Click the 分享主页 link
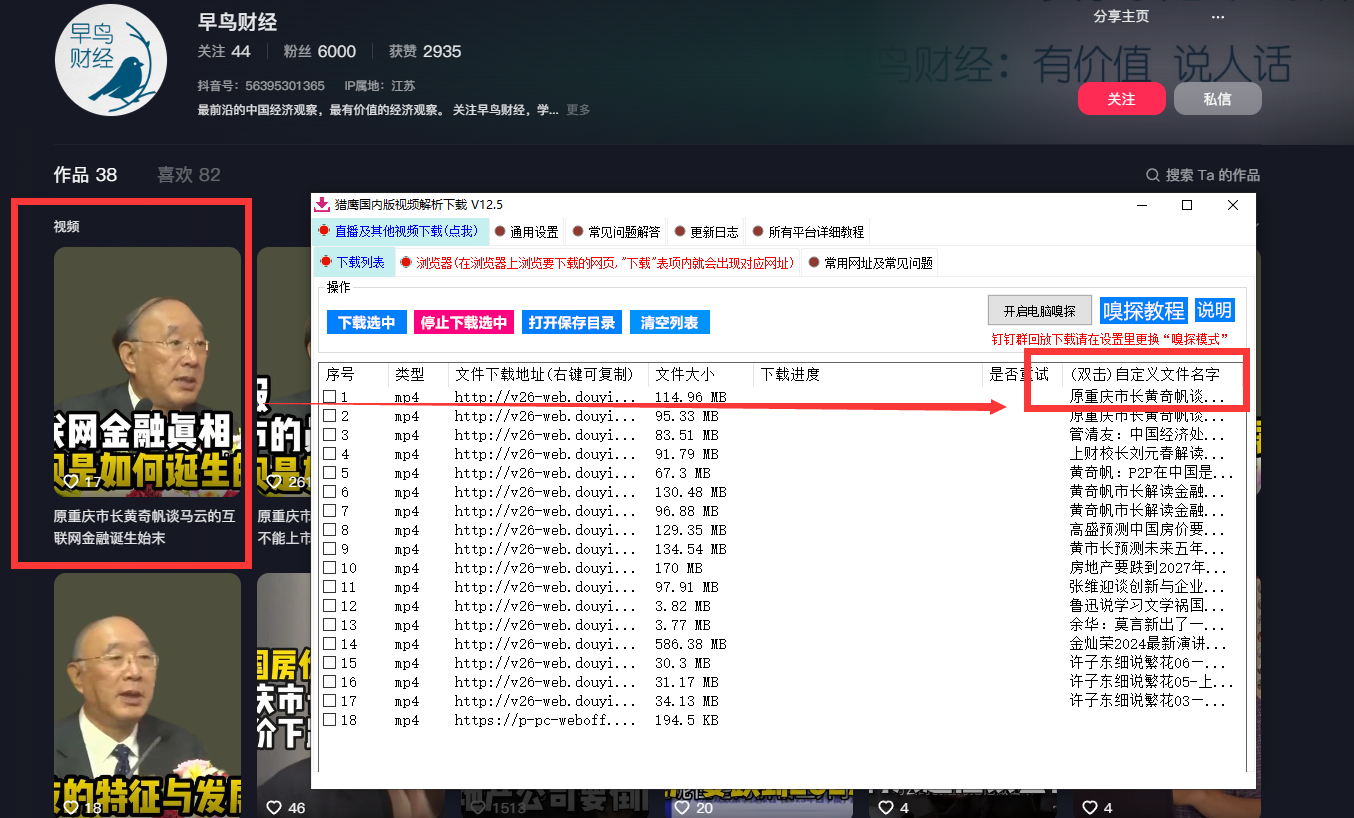This screenshot has width=1354, height=818. coord(1121,17)
